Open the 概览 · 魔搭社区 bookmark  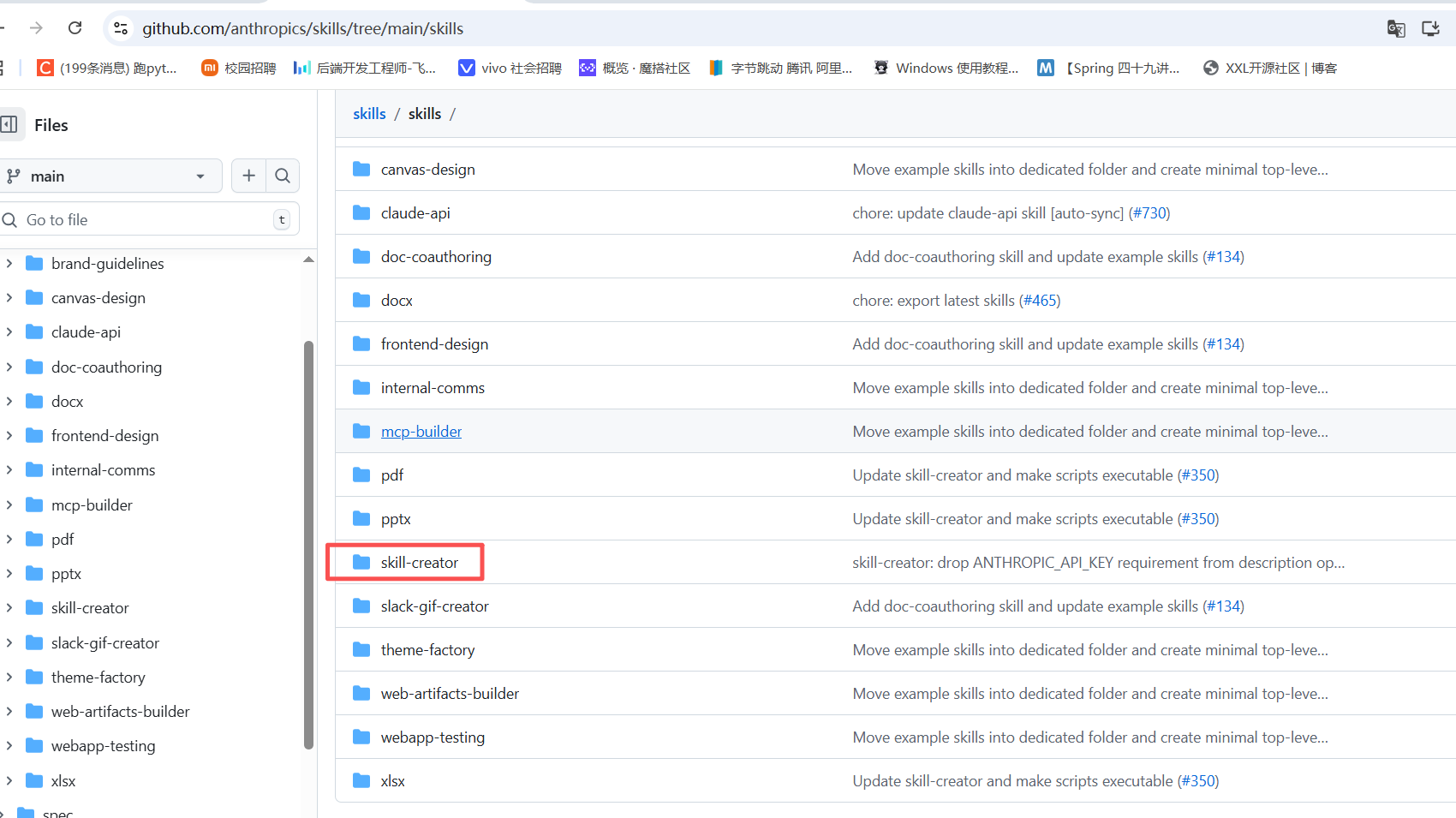tap(635, 68)
